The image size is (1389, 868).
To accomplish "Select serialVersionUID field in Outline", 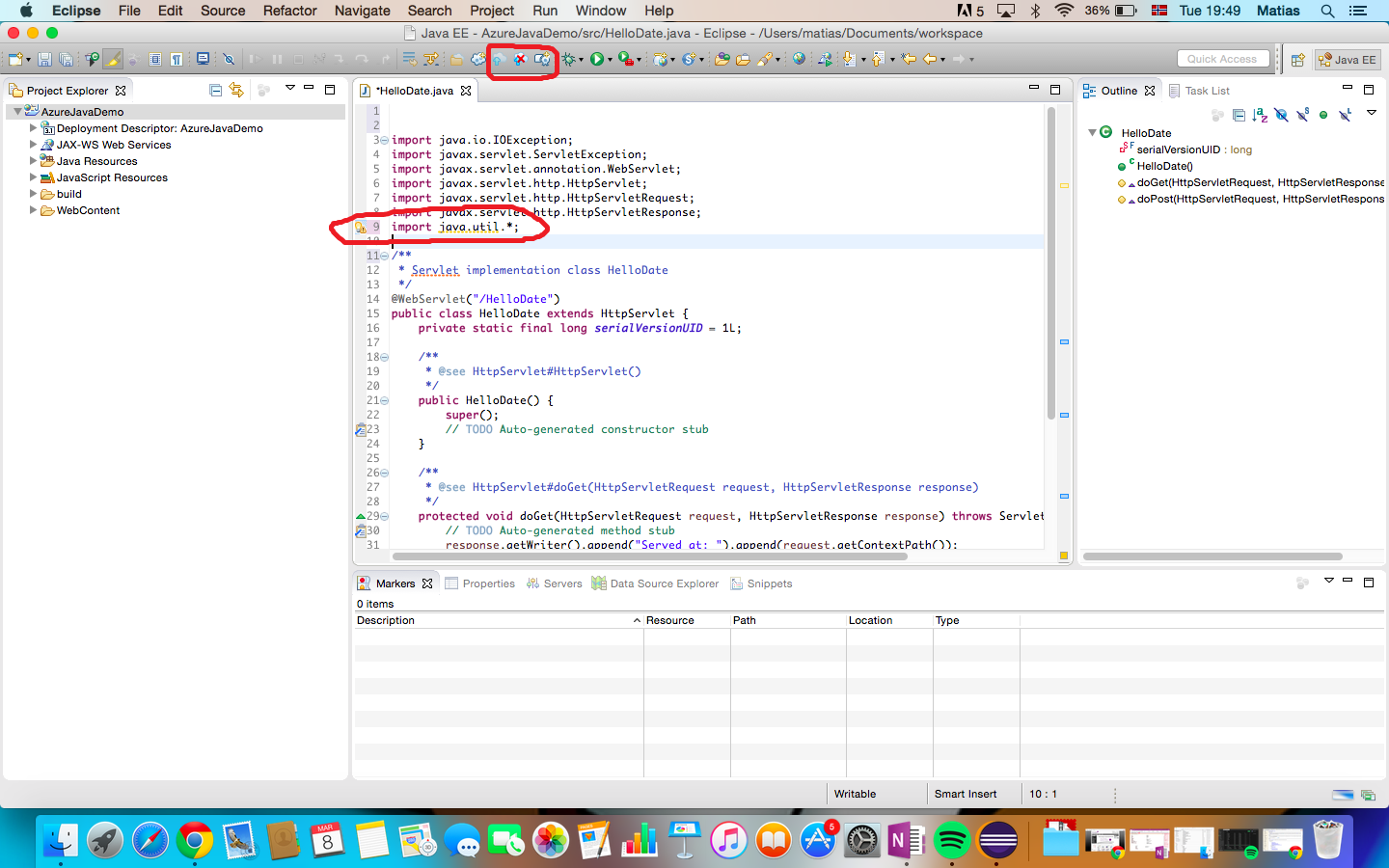I will [1185, 149].
